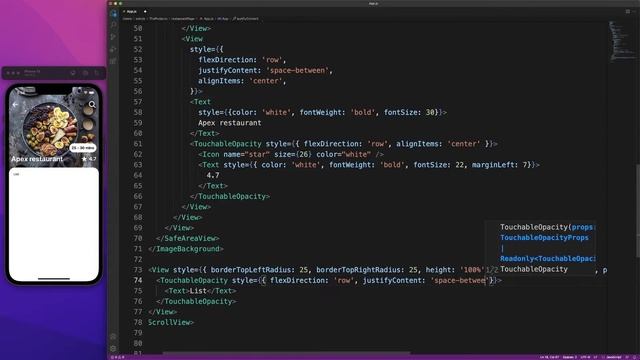Open the Manage gear in the activity bar

(113, 348)
